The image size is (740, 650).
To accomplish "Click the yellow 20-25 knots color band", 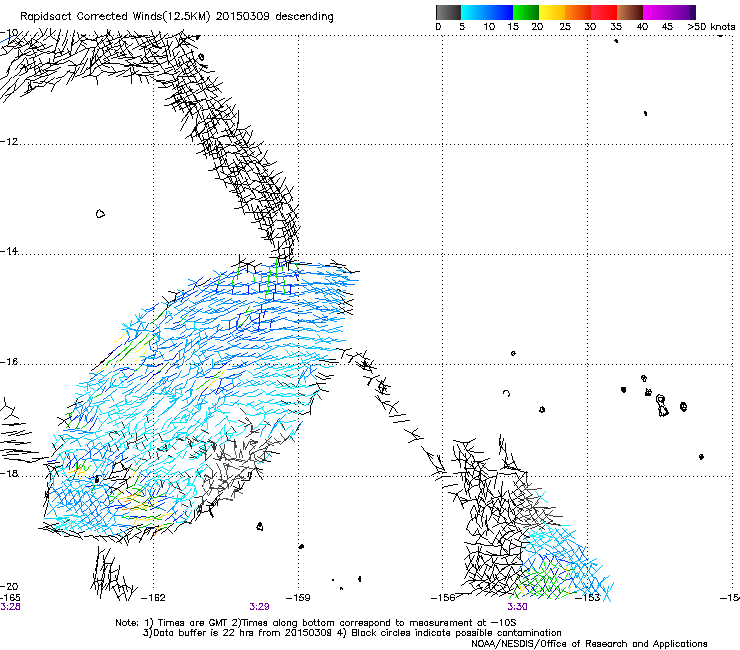I will (x=552, y=12).
